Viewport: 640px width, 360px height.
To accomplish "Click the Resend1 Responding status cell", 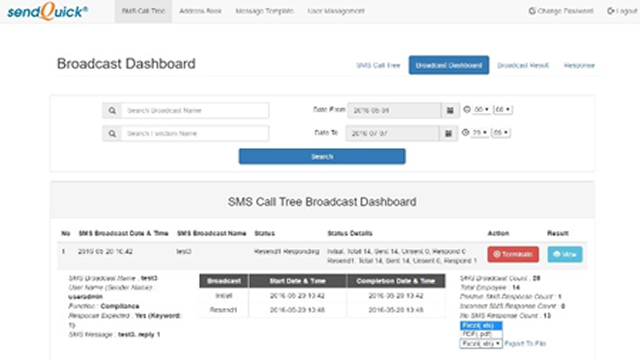I will click(287, 251).
